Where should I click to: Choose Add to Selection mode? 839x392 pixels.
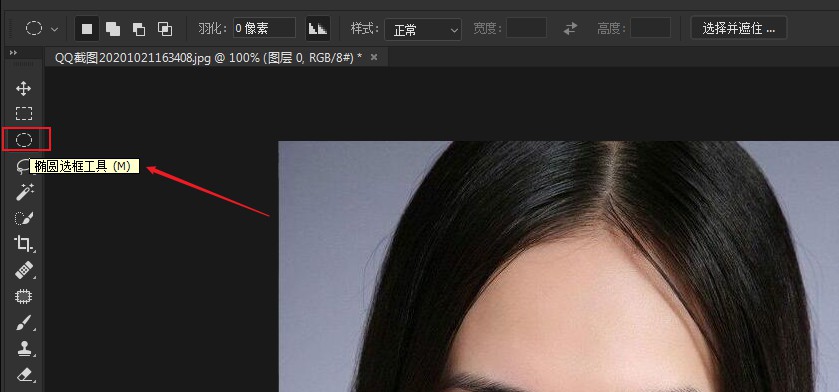[x=113, y=29]
